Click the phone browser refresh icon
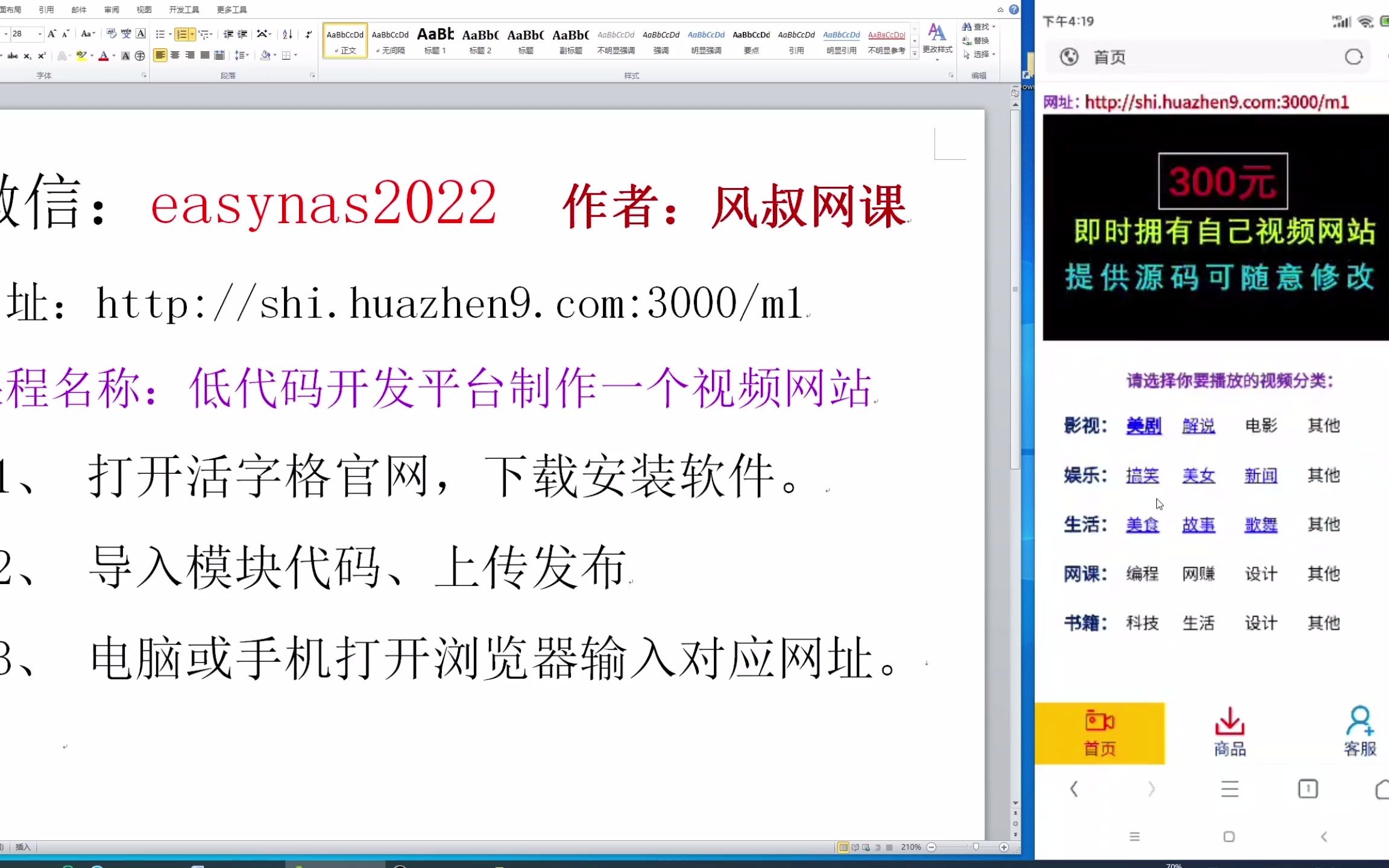Viewport: 1389px width, 868px height. point(1354,57)
